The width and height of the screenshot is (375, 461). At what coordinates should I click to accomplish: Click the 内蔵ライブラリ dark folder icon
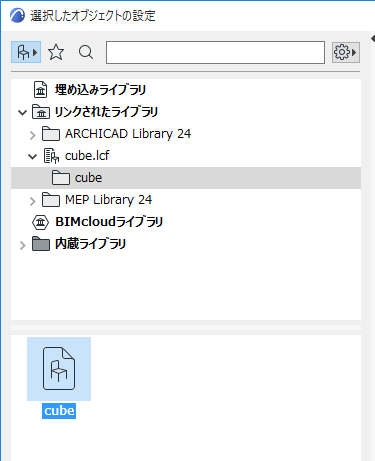pyautogui.click(x=41, y=244)
